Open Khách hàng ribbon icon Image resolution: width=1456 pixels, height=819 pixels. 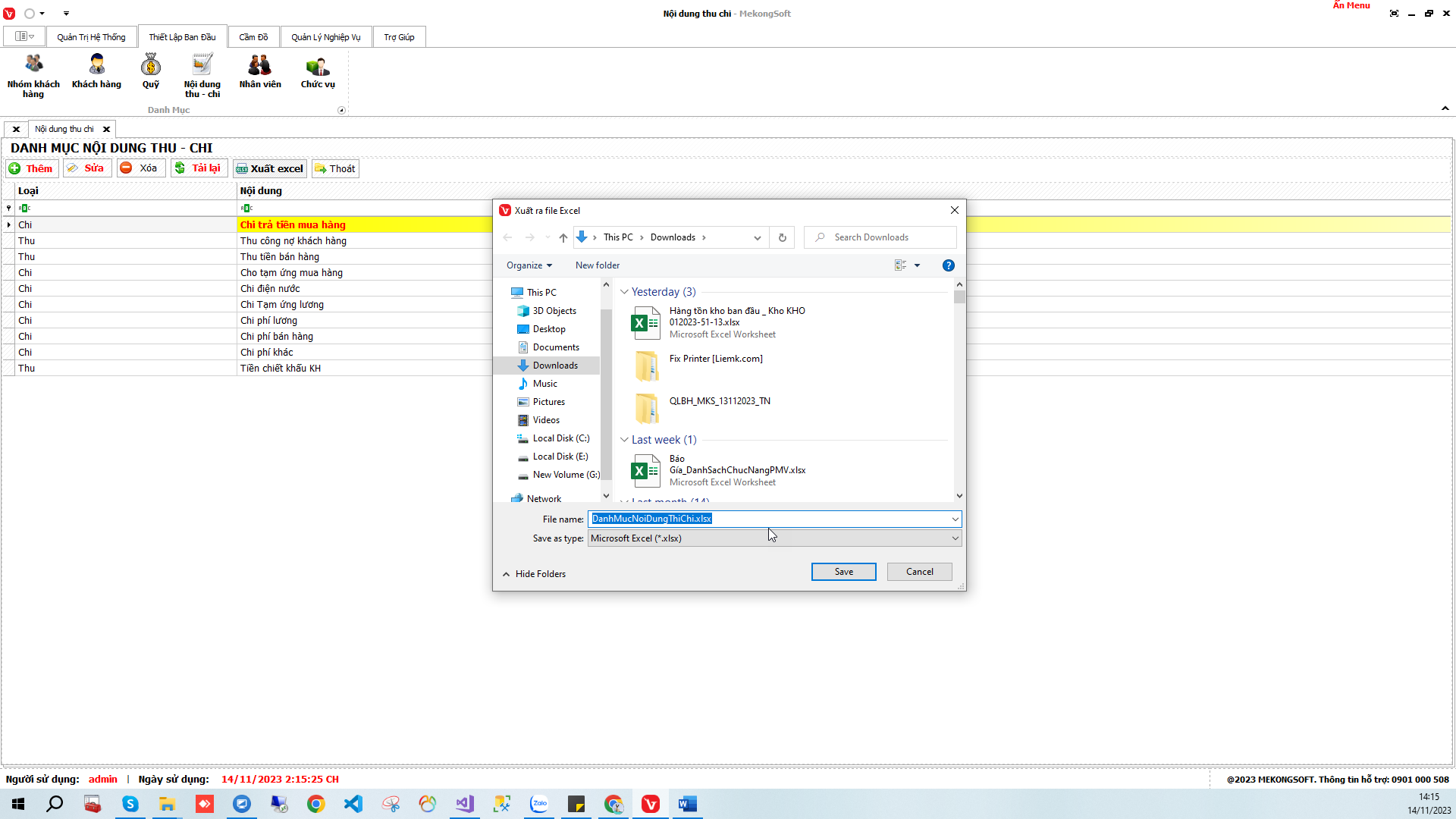tap(96, 72)
